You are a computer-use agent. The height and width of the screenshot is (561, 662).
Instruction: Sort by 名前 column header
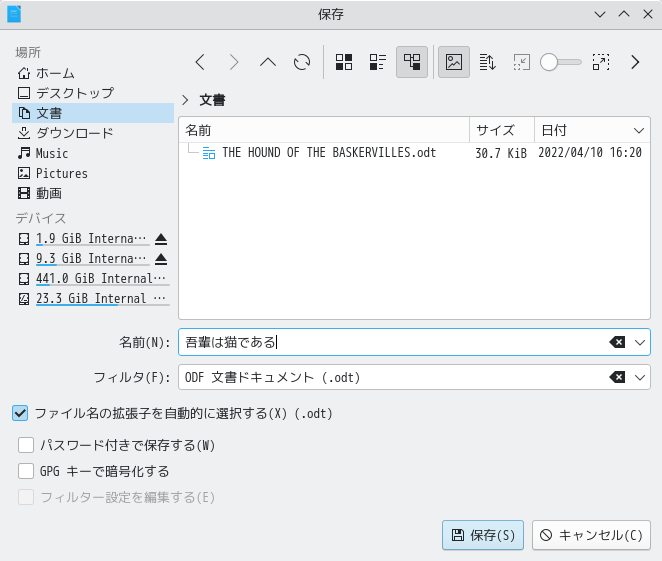(x=324, y=130)
